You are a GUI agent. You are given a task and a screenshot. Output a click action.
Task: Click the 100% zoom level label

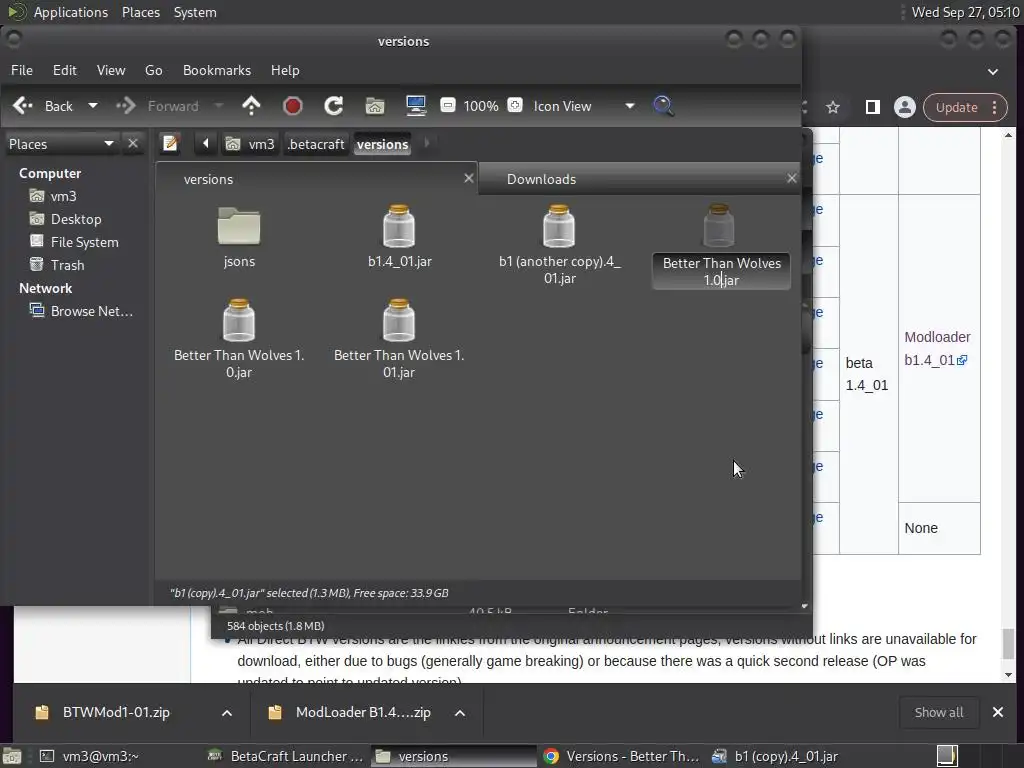click(481, 106)
